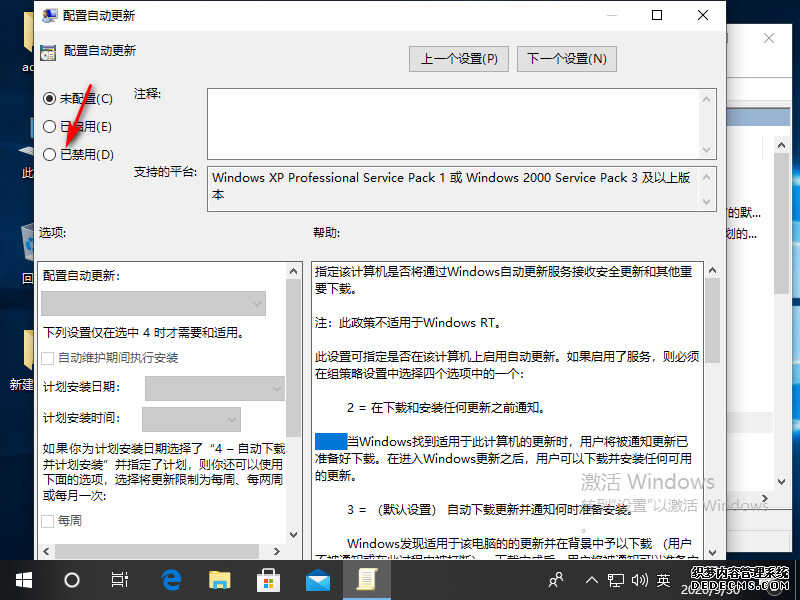
Task: Click left arrow of 选项 horizontal scrollbar
Action: pos(46,552)
